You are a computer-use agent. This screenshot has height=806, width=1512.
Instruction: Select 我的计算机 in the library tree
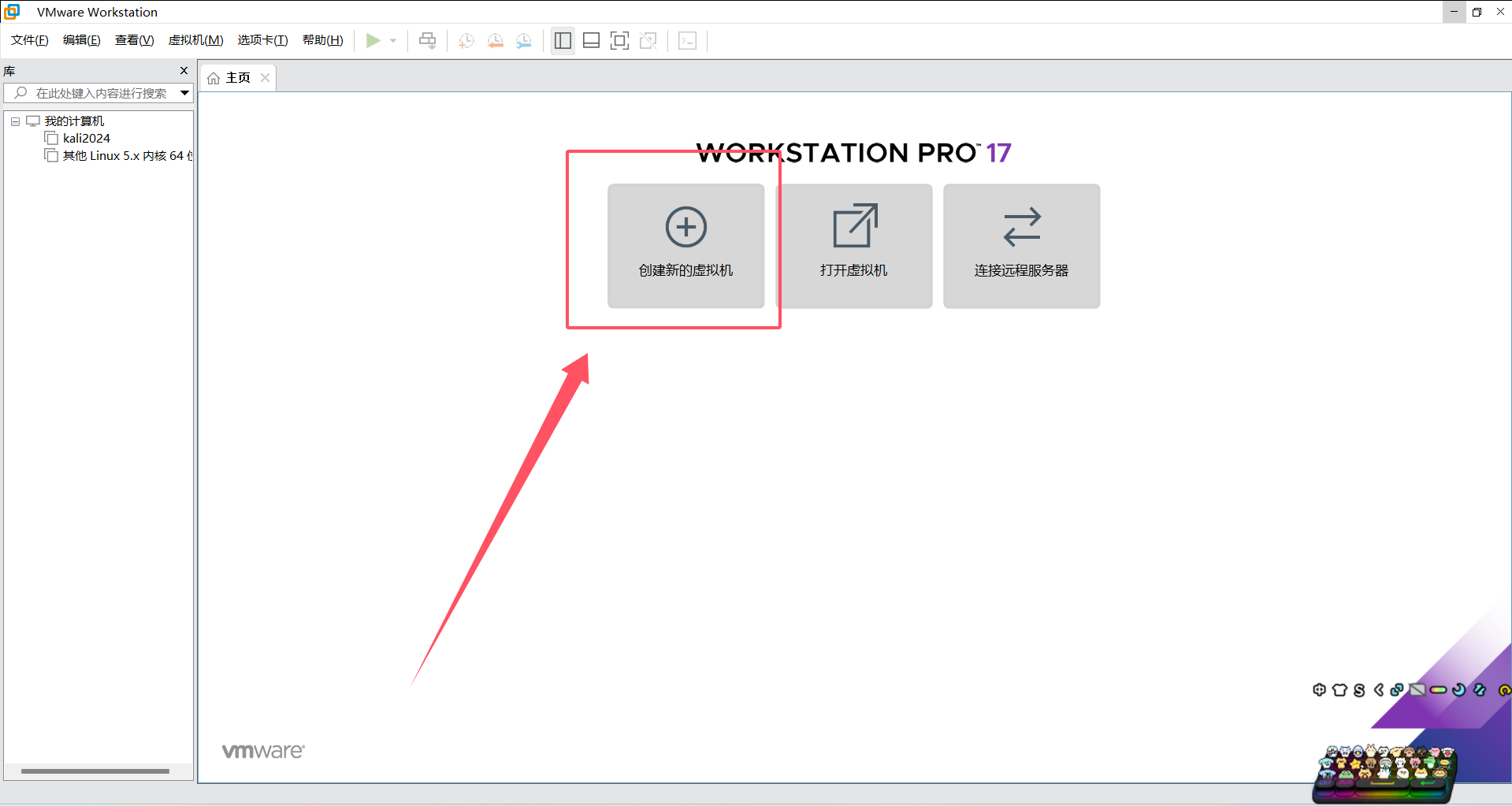click(74, 121)
